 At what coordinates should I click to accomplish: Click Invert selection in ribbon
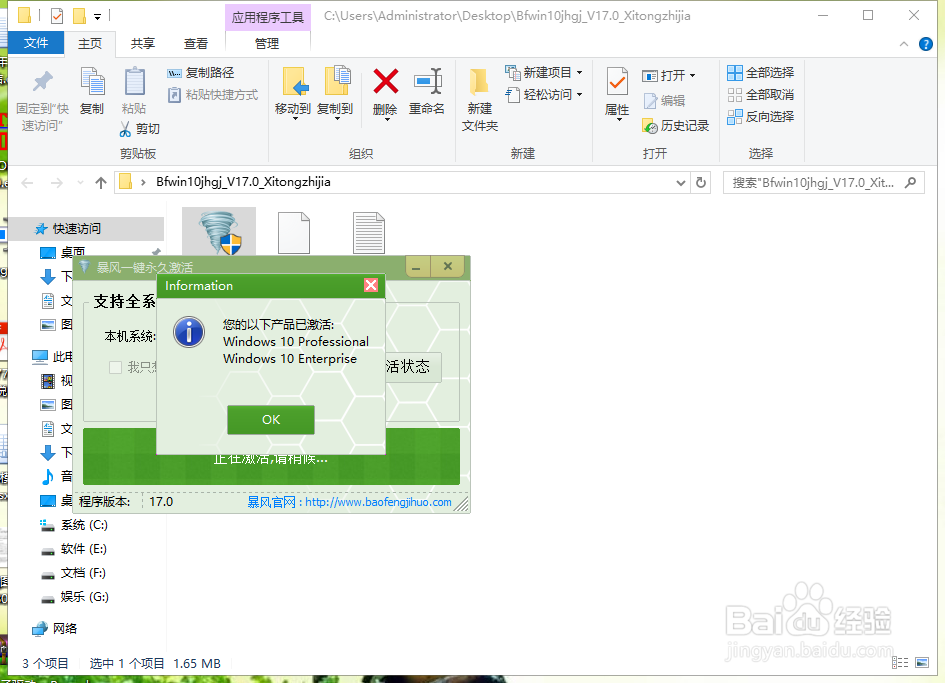coord(761,116)
